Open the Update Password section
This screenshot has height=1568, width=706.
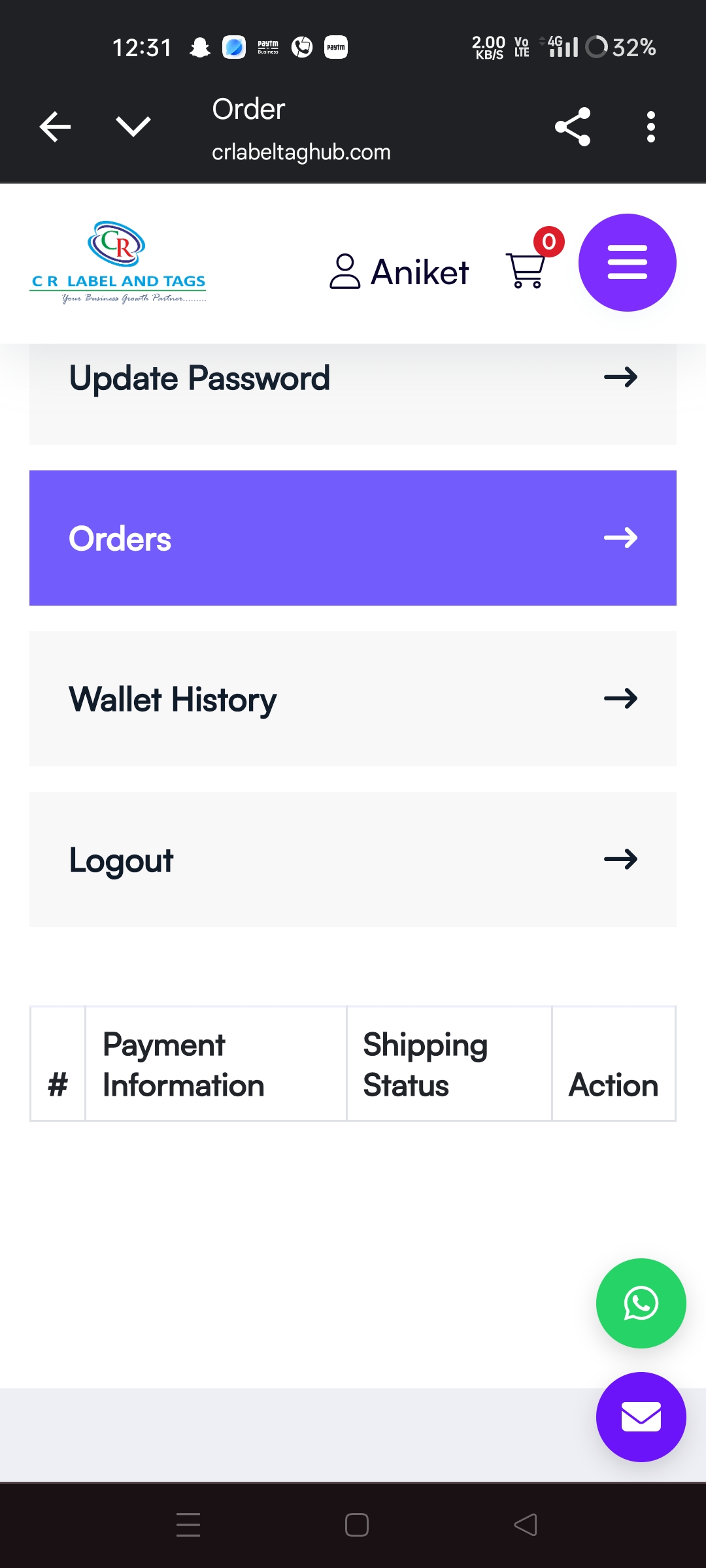click(200, 379)
